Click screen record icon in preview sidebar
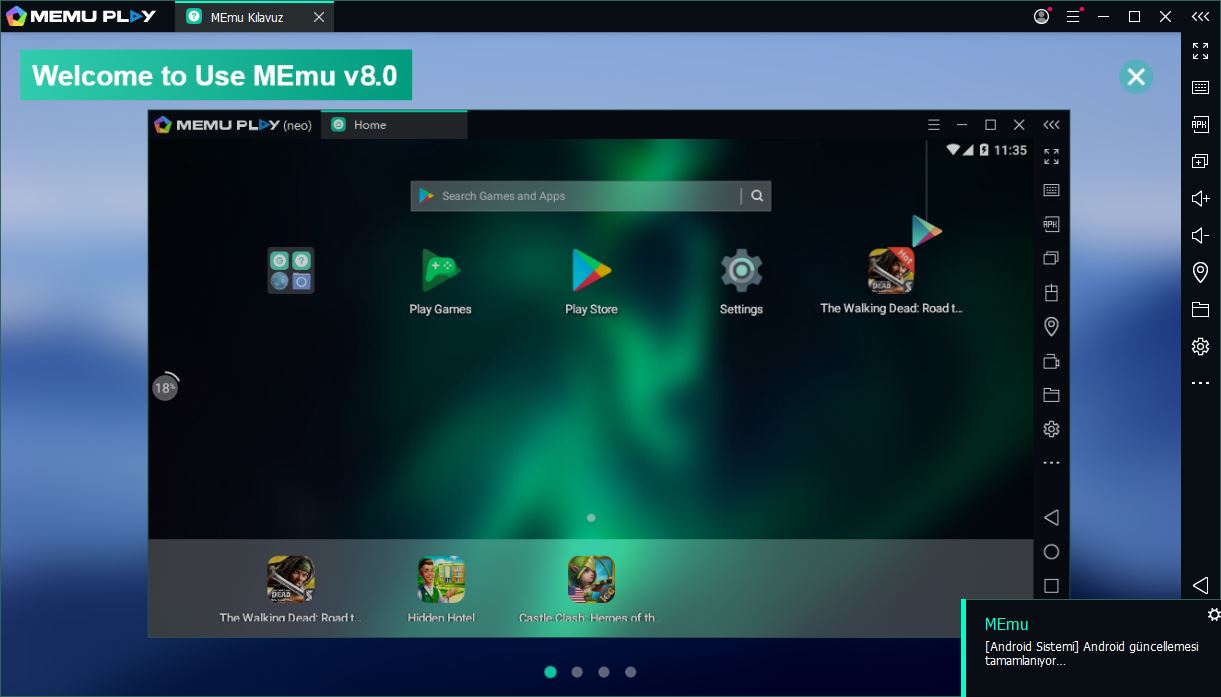 pyautogui.click(x=1051, y=361)
